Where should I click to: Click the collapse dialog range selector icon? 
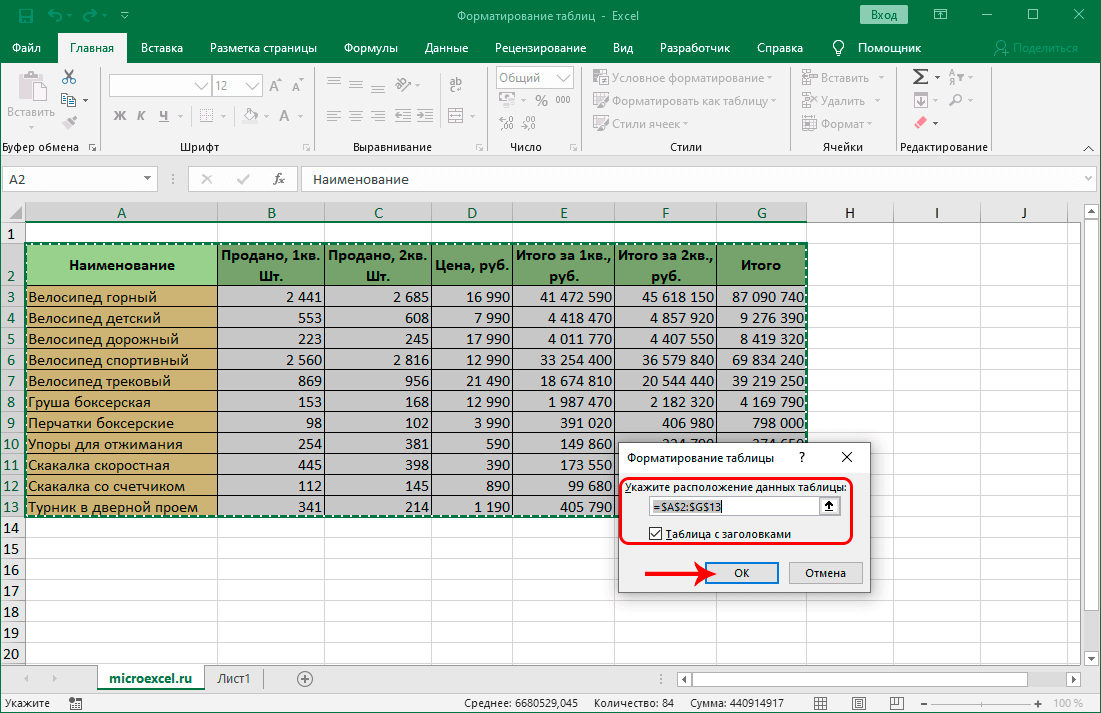[828, 507]
